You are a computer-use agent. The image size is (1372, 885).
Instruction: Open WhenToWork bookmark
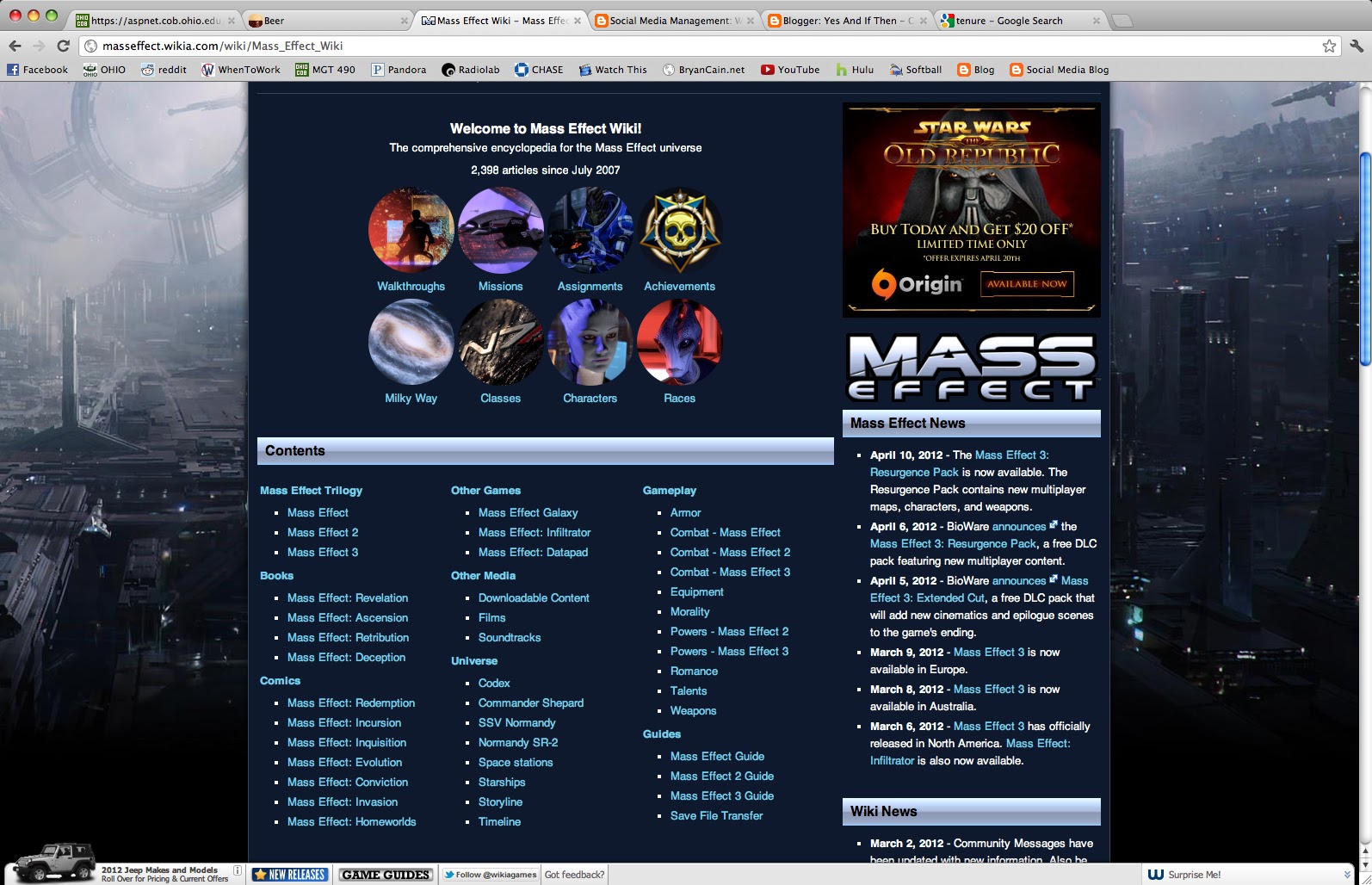click(241, 70)
